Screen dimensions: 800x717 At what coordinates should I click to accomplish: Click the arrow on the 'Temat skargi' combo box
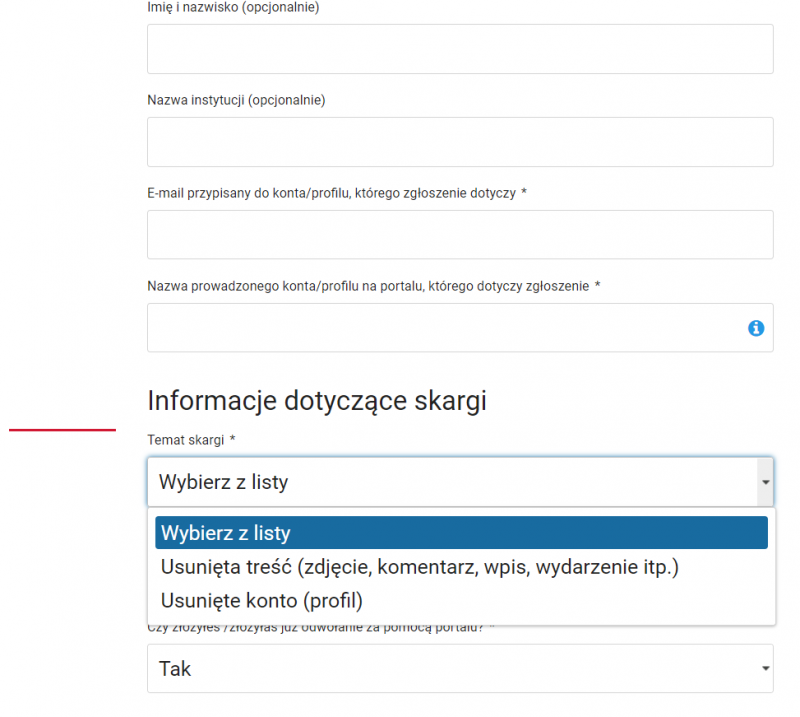(x=765, y=481)
